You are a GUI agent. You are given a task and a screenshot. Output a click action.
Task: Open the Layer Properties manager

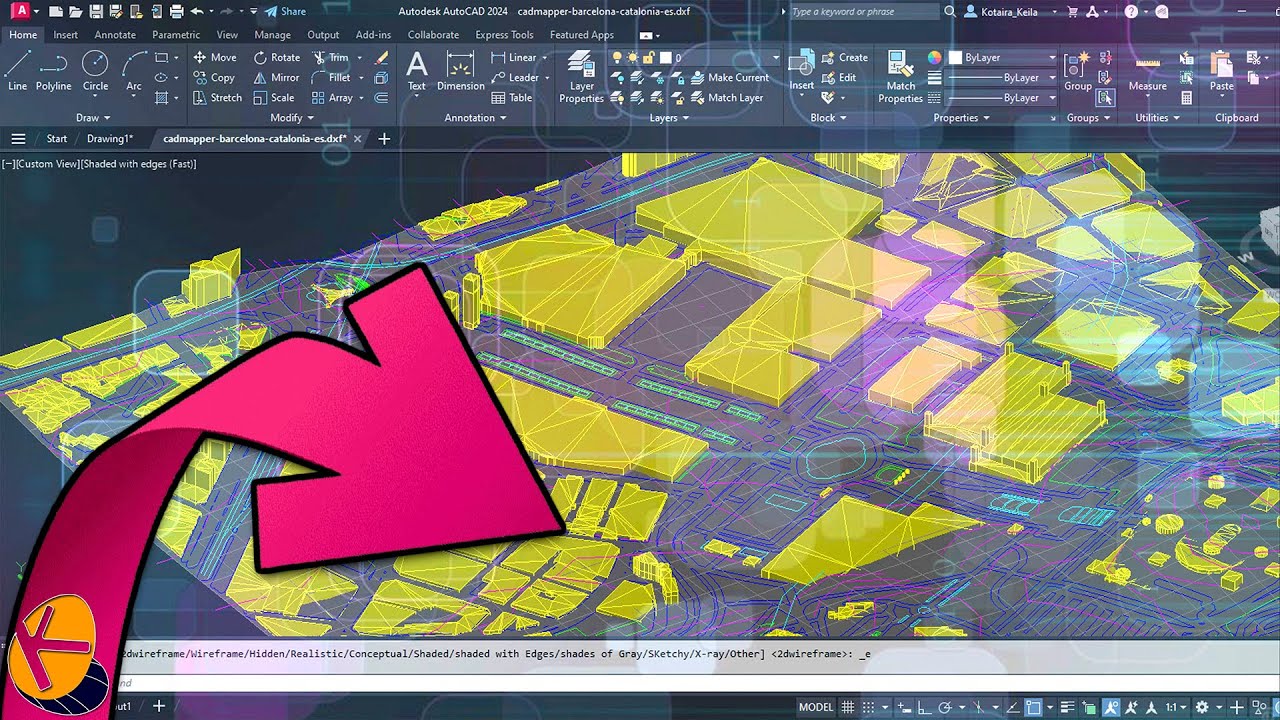point(581,76)
